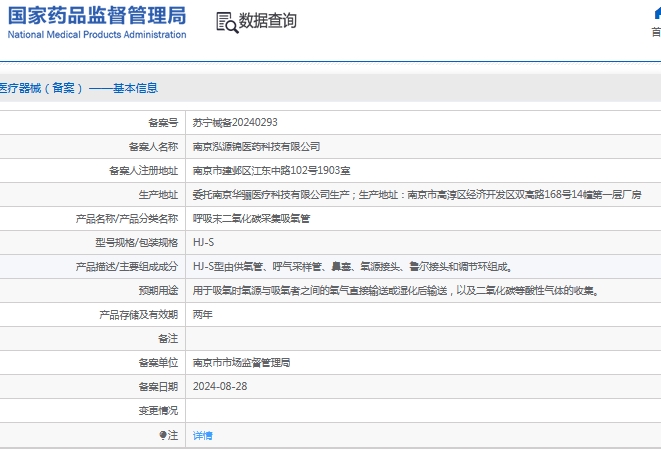The image size is (661, 454).
Task: Click the 产品名称/产品分类名称 label
Action: tap(127, 219)
